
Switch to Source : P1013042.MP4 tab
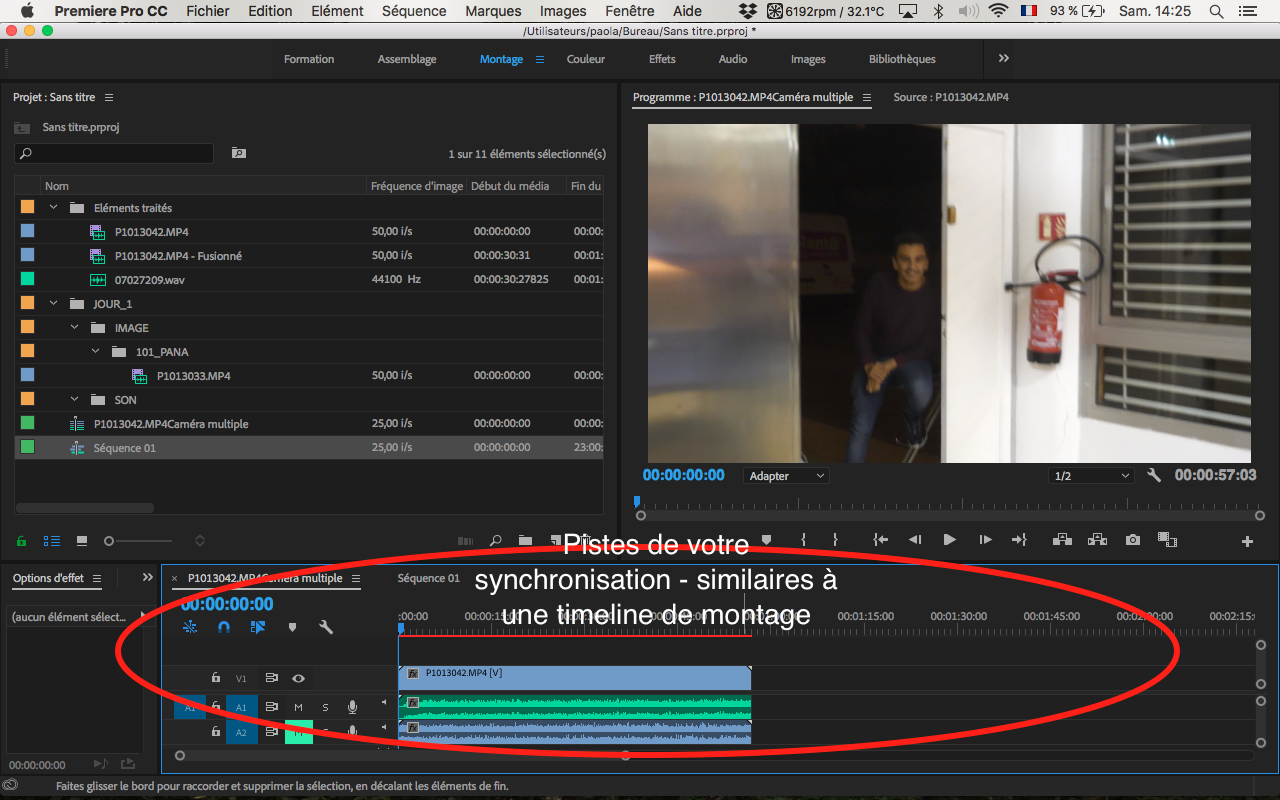click(951, 97)
